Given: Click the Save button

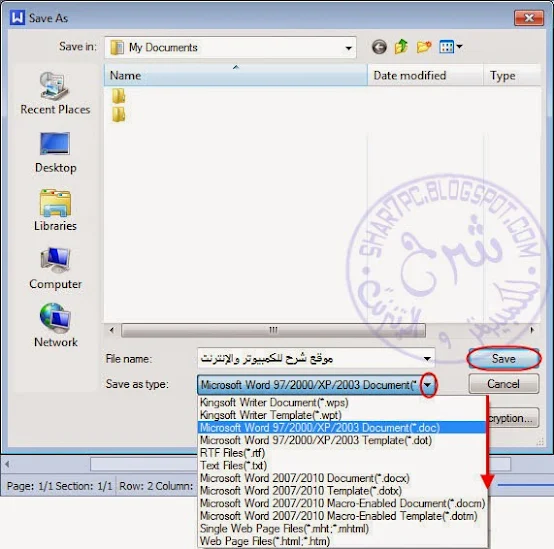Looking at the screenshot, I should click(504, 359).
